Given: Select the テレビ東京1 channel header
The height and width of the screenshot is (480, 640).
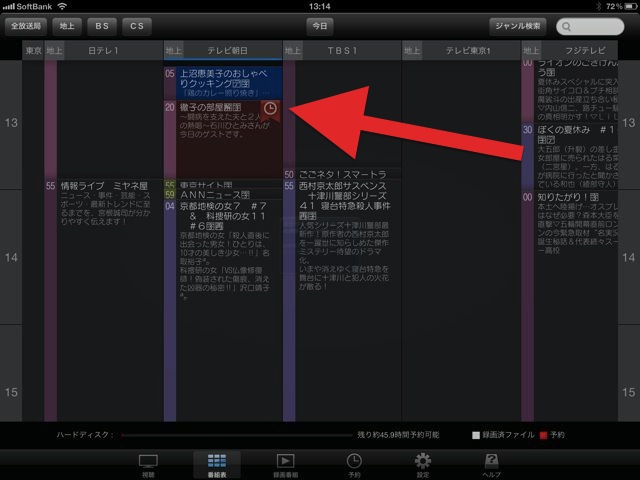Looking at the screenshot, I should [461, 51].
